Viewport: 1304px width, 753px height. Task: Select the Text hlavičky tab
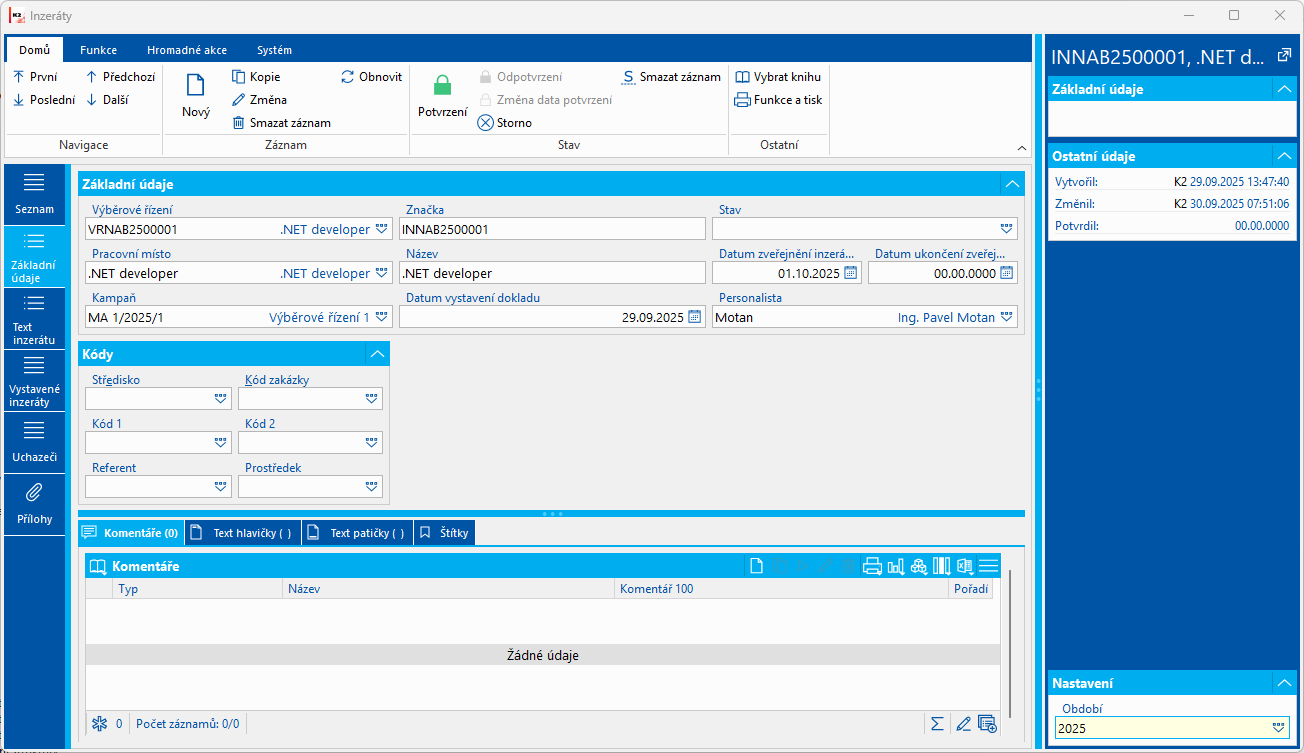pyautogui.click(x=244, y=533)
